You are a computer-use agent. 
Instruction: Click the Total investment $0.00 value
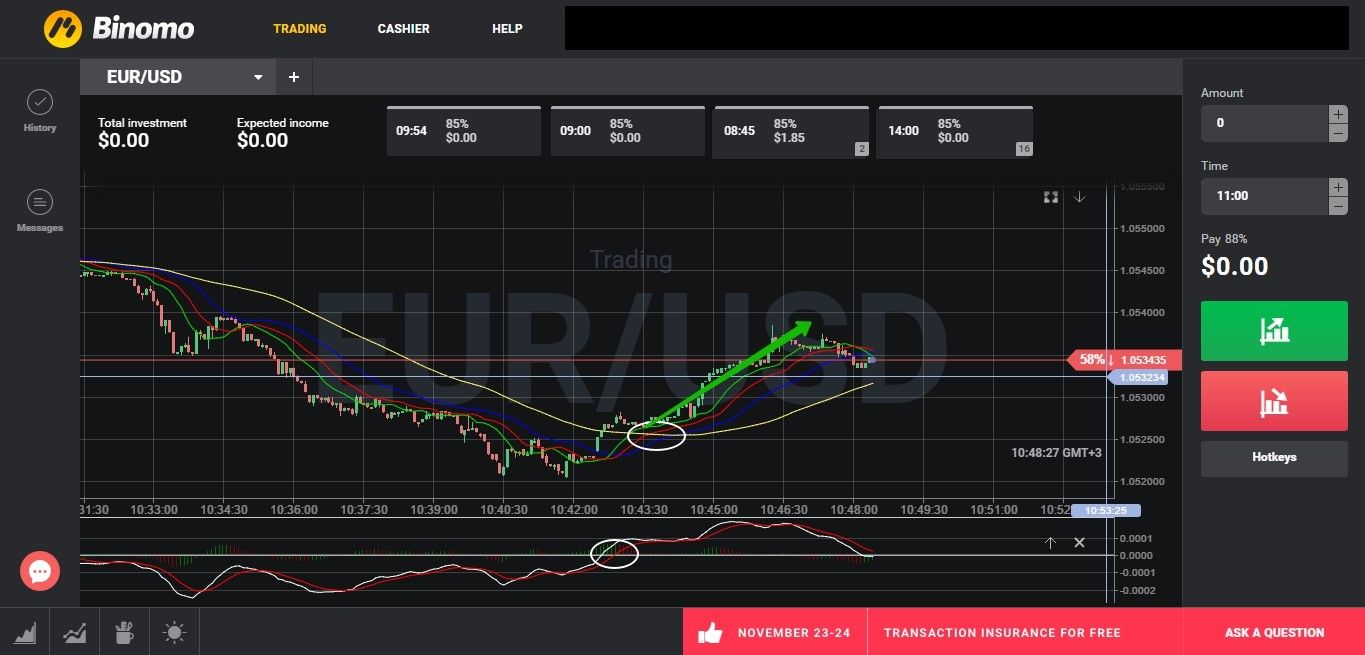pos(124,141)
